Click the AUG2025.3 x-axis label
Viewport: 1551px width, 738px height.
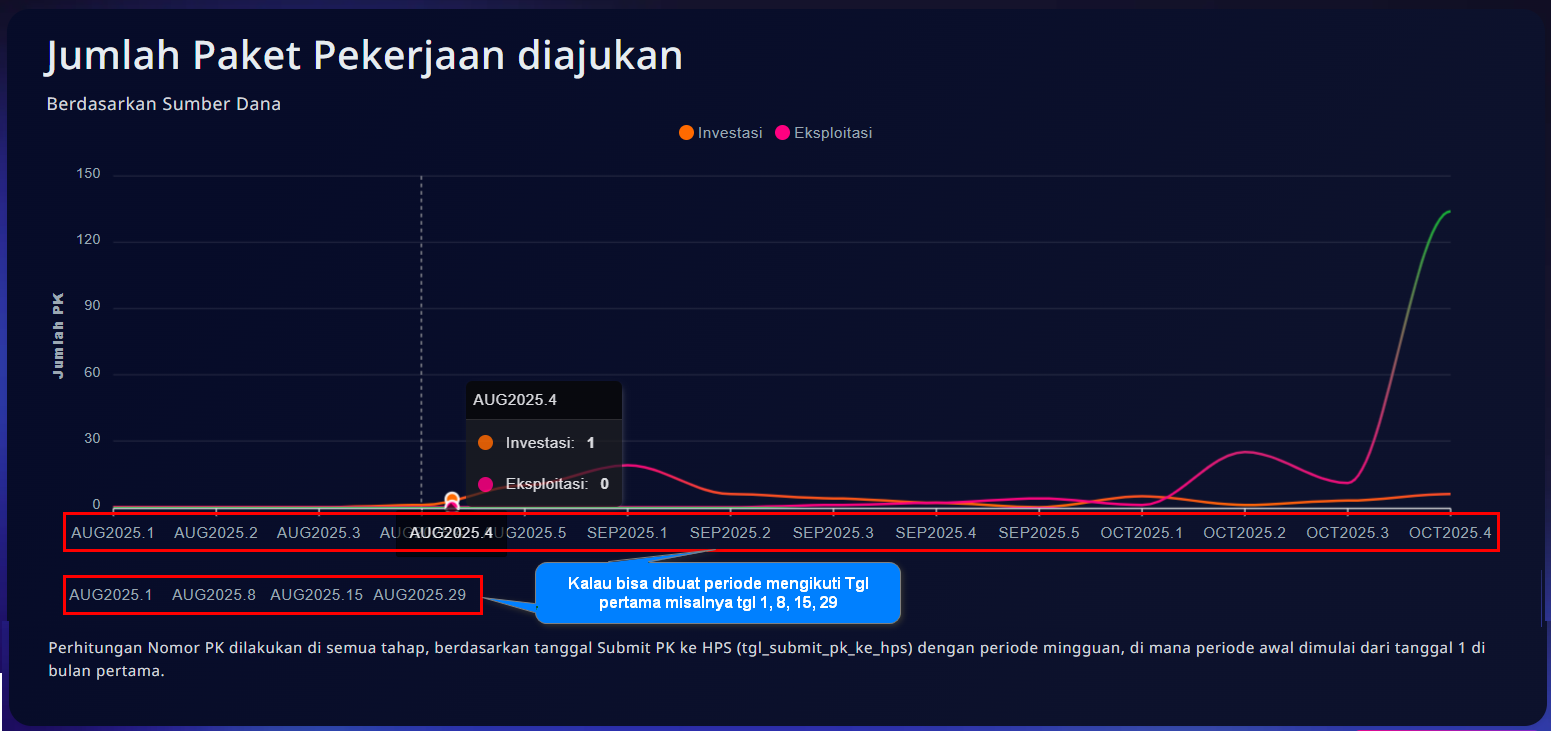point(319,533)
